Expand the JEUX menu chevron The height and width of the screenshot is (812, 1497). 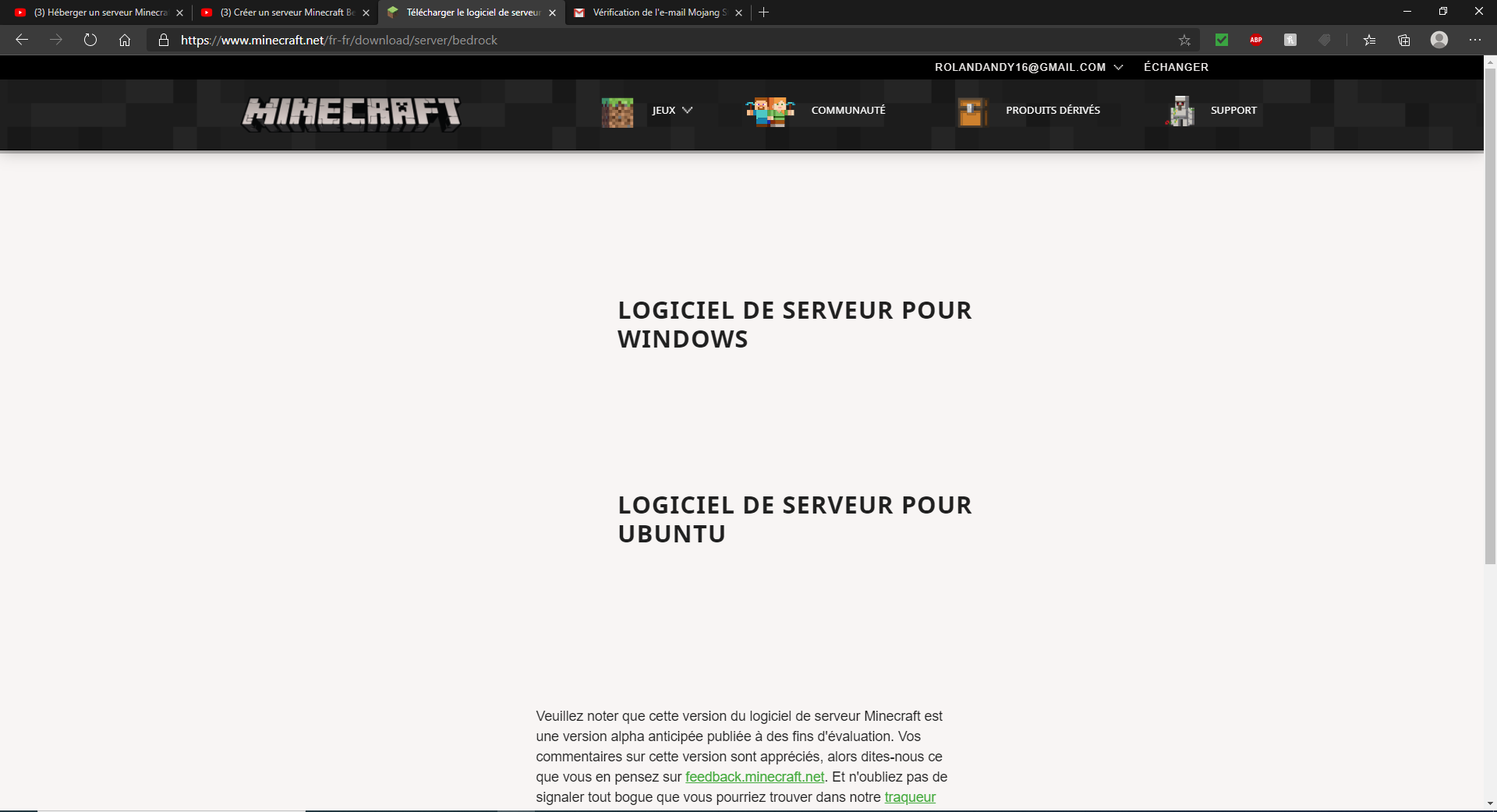pyautogui.click(x=687, y=110)
